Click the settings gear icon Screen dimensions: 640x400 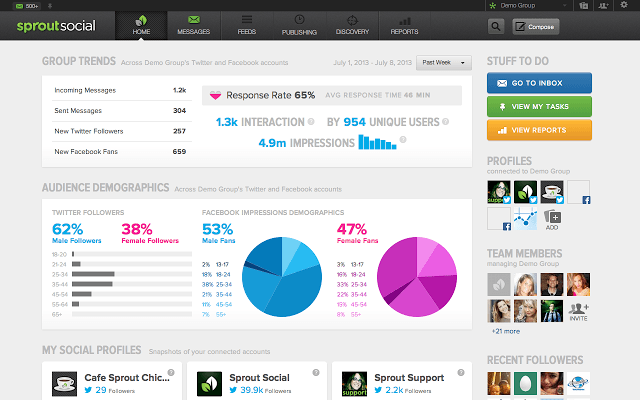click(624, 5)
